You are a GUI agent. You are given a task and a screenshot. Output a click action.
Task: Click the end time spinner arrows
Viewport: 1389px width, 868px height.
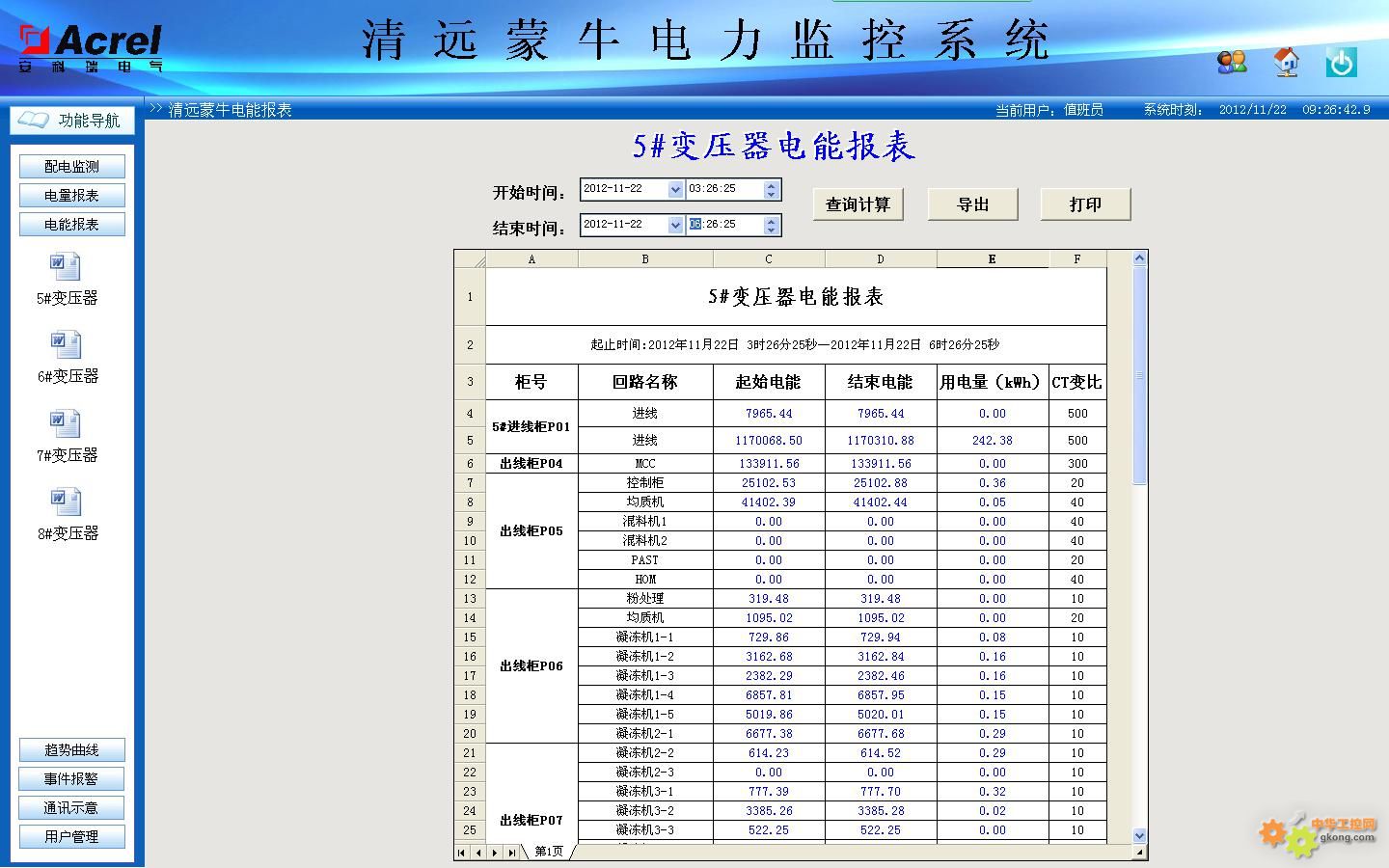coord(771,225)
